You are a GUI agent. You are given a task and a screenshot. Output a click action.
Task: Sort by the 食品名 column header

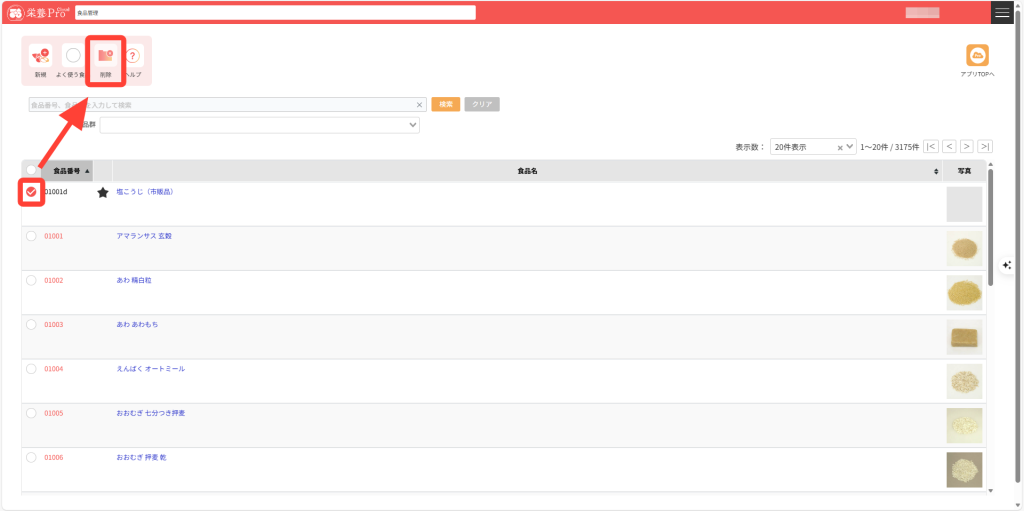[x=527, y=171]
